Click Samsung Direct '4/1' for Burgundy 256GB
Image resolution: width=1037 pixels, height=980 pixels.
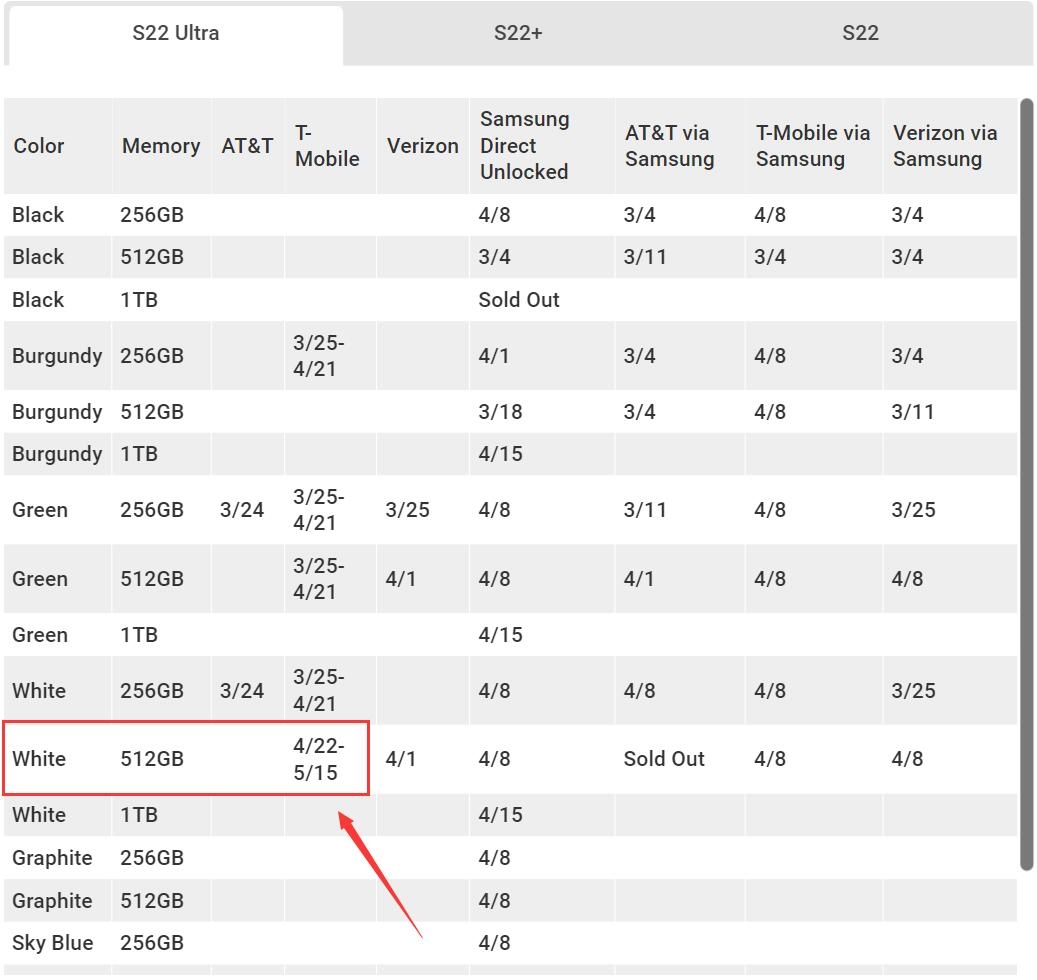point(494,356)
